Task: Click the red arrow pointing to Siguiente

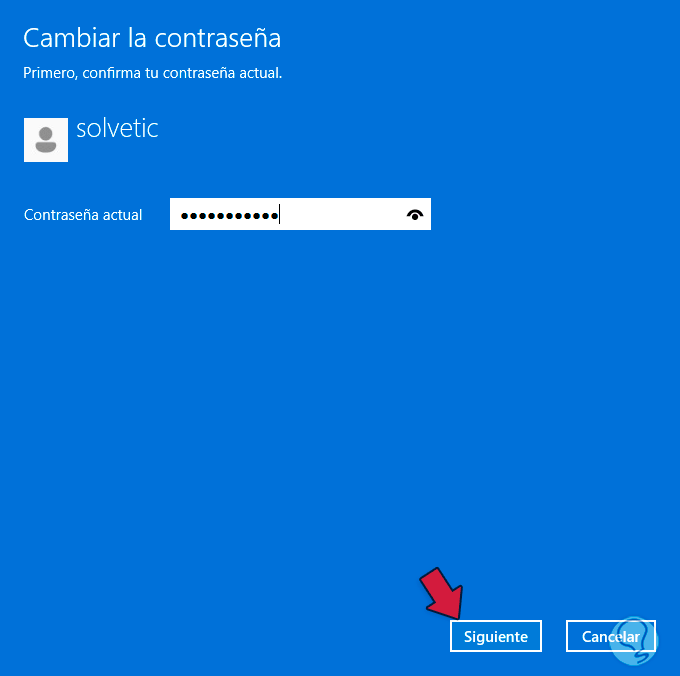Action: pyautogui.click(x=442, y=594)
